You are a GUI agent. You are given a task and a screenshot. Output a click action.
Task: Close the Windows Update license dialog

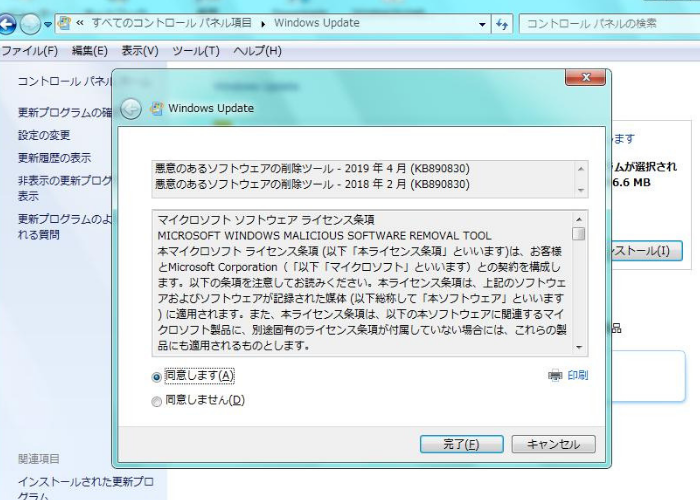click(x=585, y=77)
